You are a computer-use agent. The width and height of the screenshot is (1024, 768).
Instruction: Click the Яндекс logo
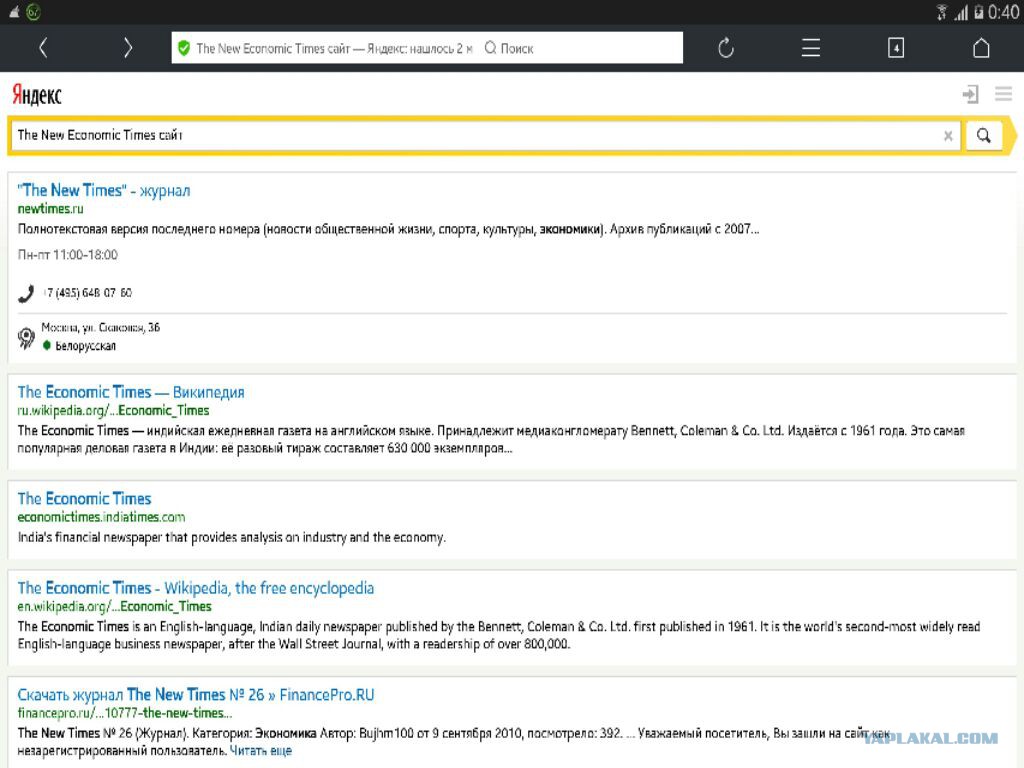[37, 95]
